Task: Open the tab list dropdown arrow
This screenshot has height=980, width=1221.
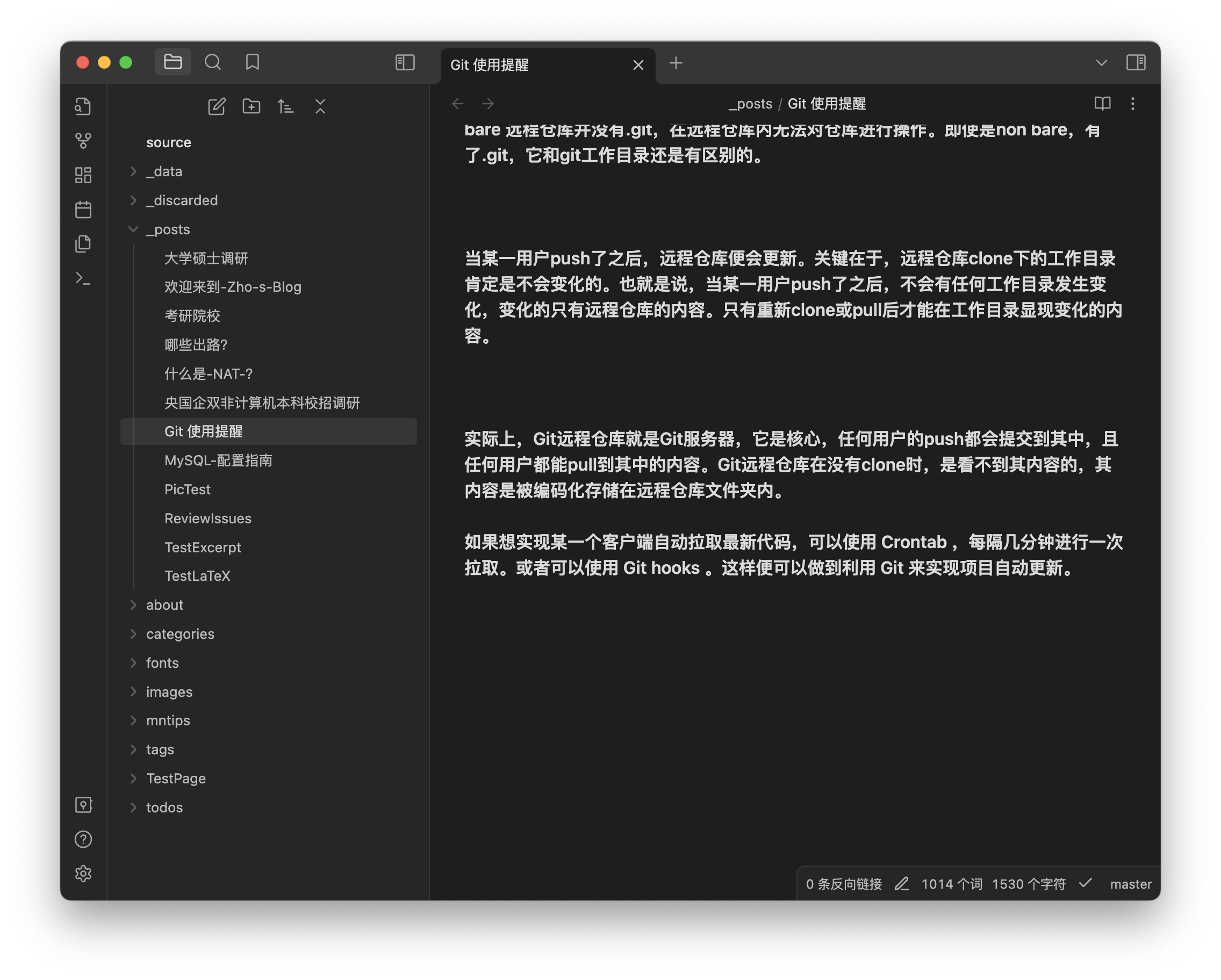Action: click(x=1101, y=63)
